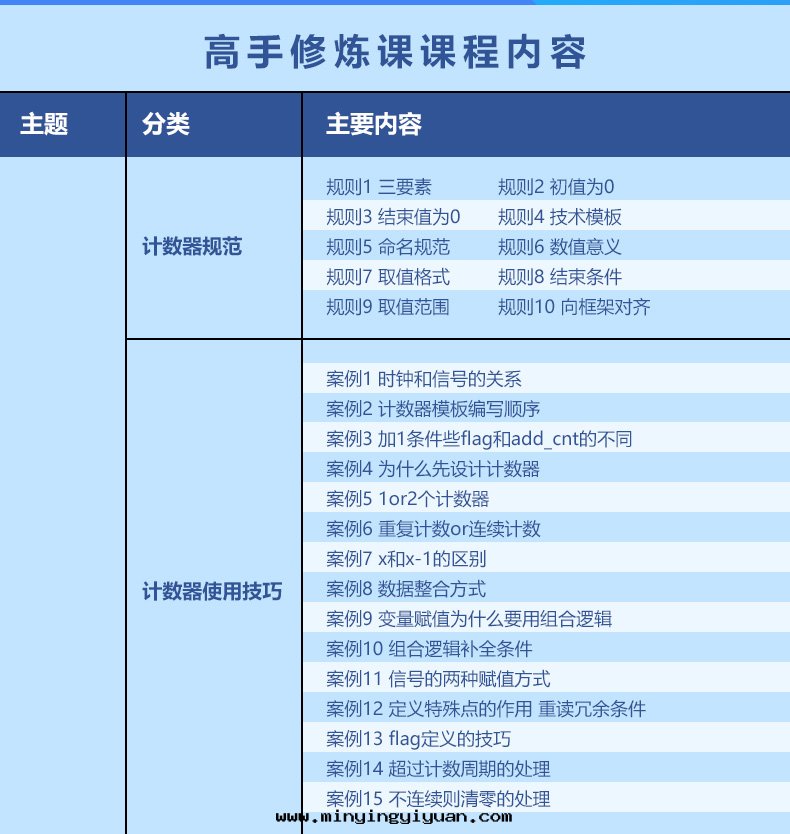The image size is (790, 834).
Task: Click 规则1 三要素 entry
Action: tap(379, 187)
